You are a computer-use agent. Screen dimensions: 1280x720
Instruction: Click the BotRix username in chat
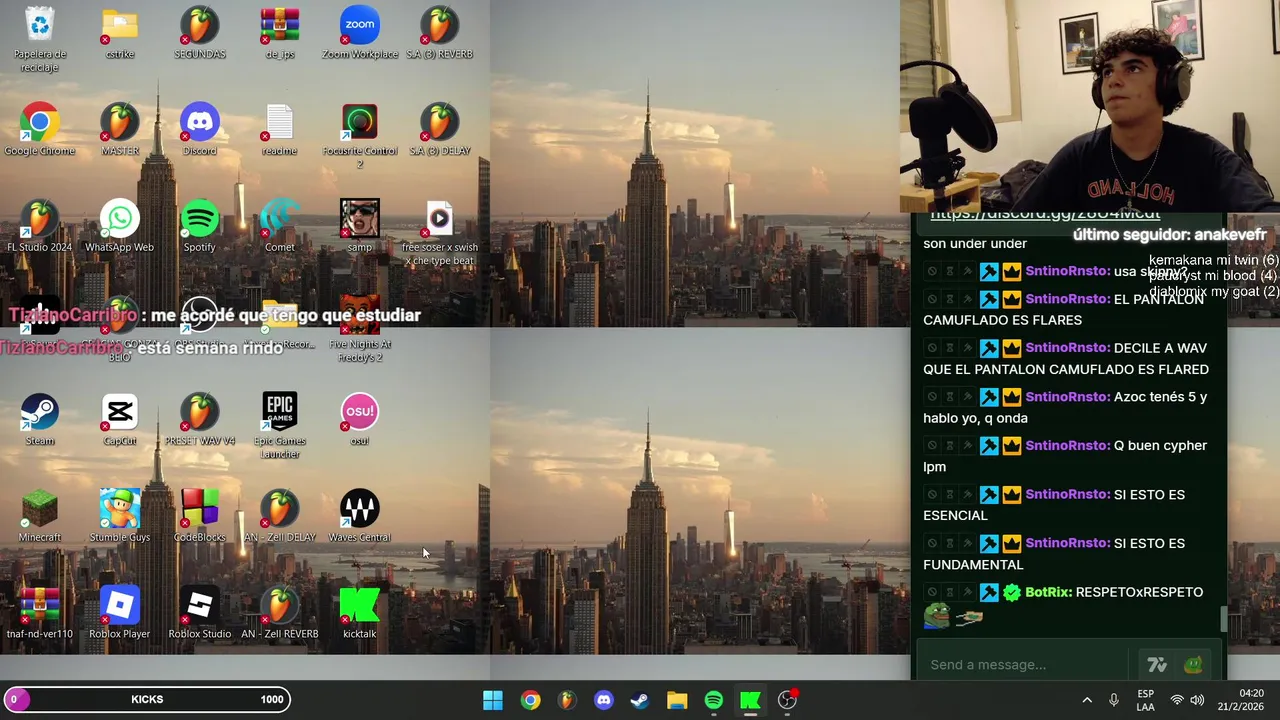1048,592
